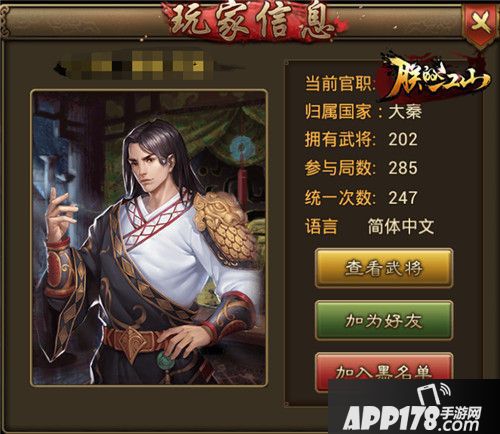Click the 语言 label
500x434 pixels.
(321, 227)
